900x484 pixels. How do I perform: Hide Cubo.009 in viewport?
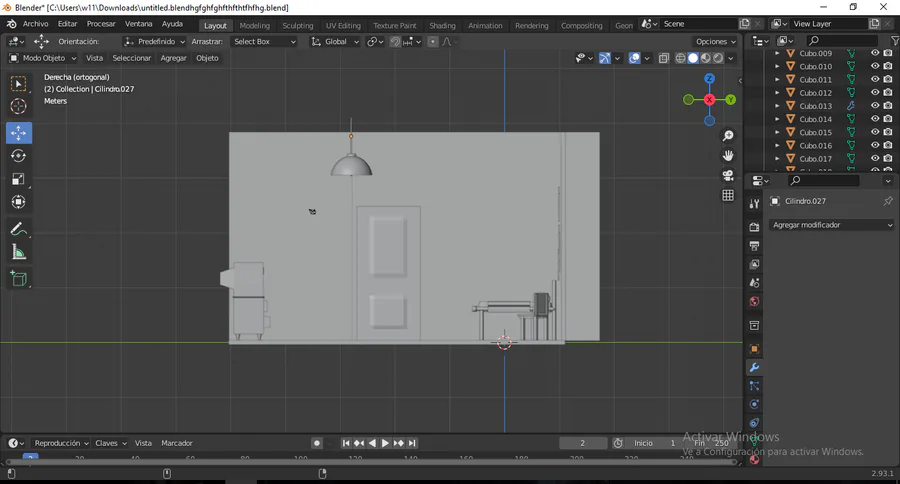pos(875,53)
